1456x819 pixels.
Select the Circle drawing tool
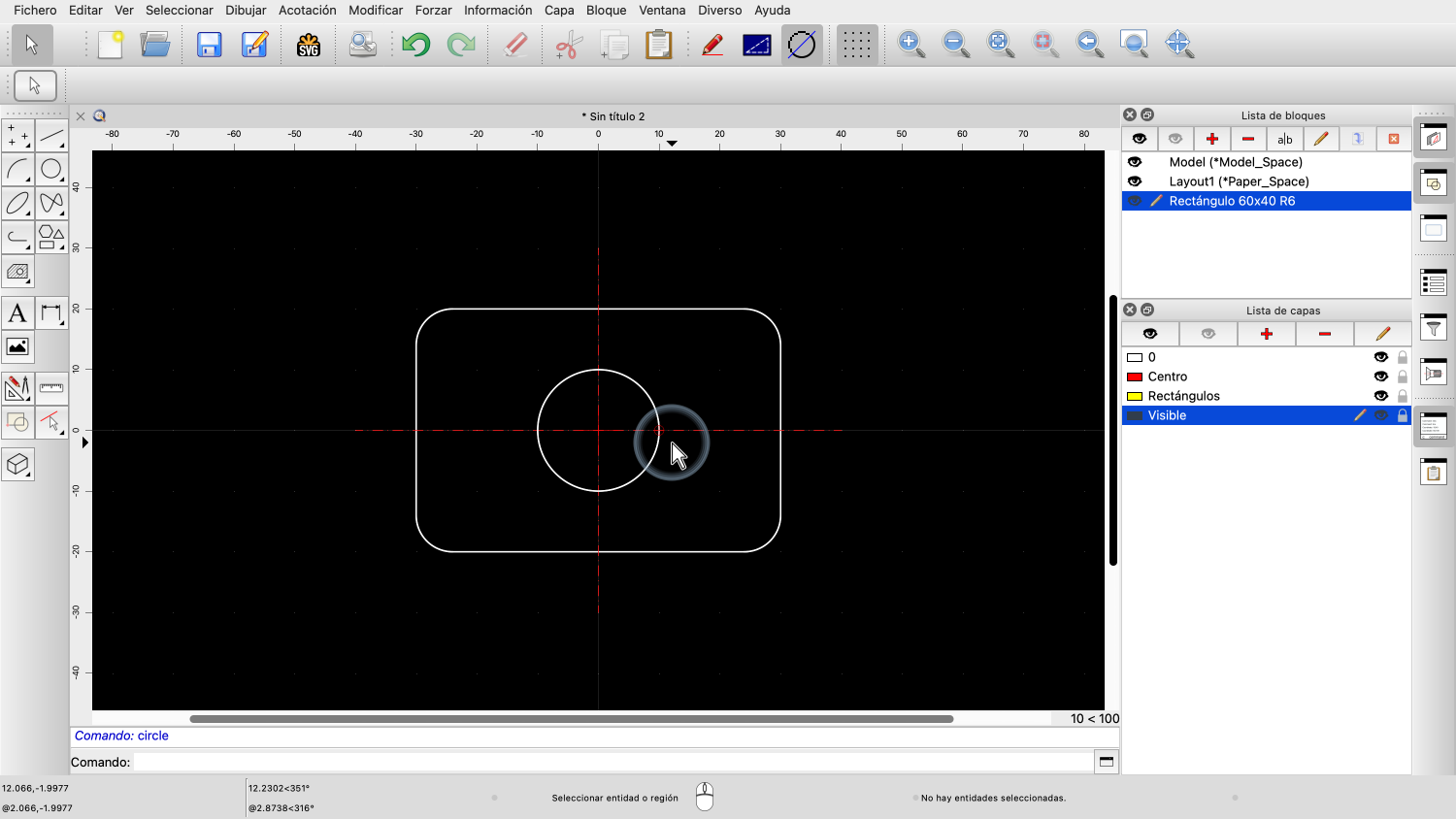[51, 170]
